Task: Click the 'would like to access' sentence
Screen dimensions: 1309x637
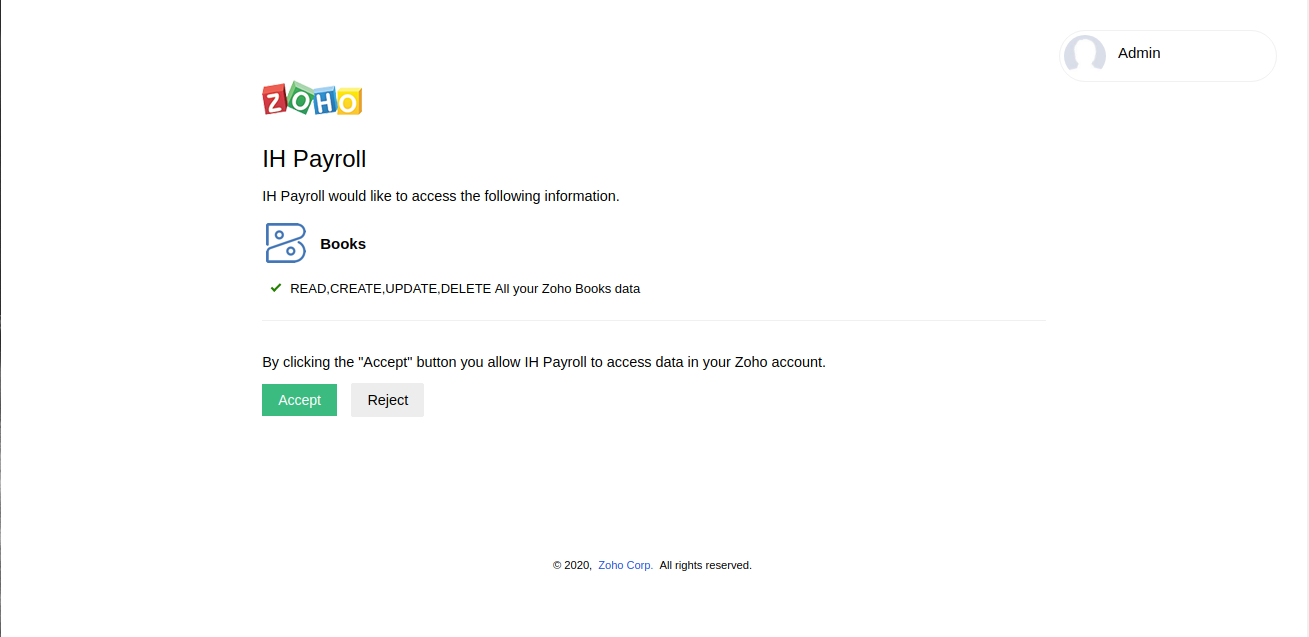Action: click(x=441, y=196)
